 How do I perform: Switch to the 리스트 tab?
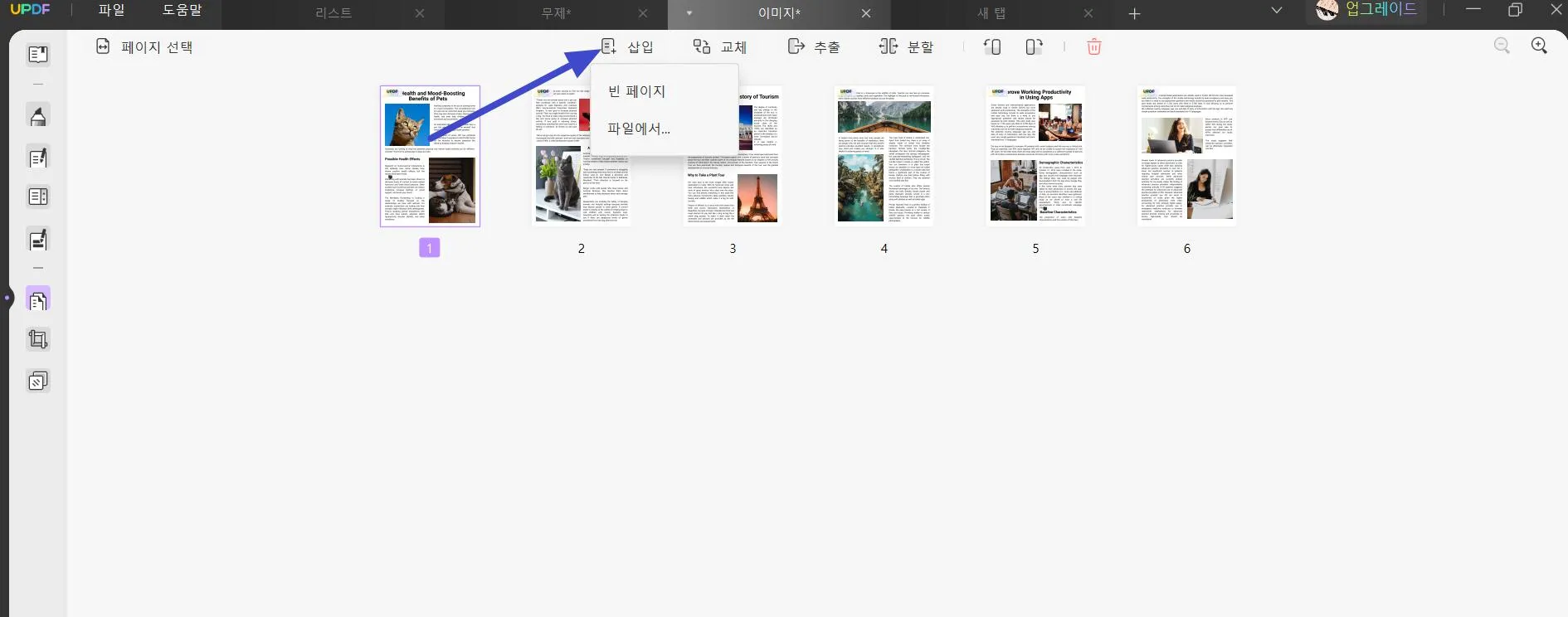[x=334, y=13]
